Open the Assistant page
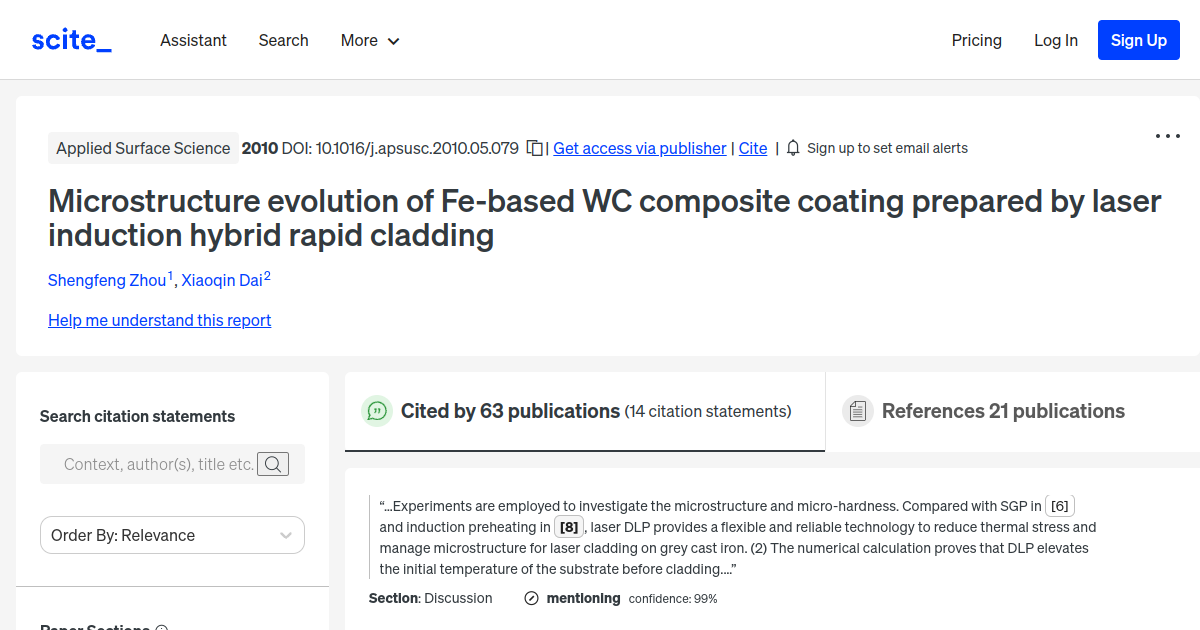 [x=193, y=40]
